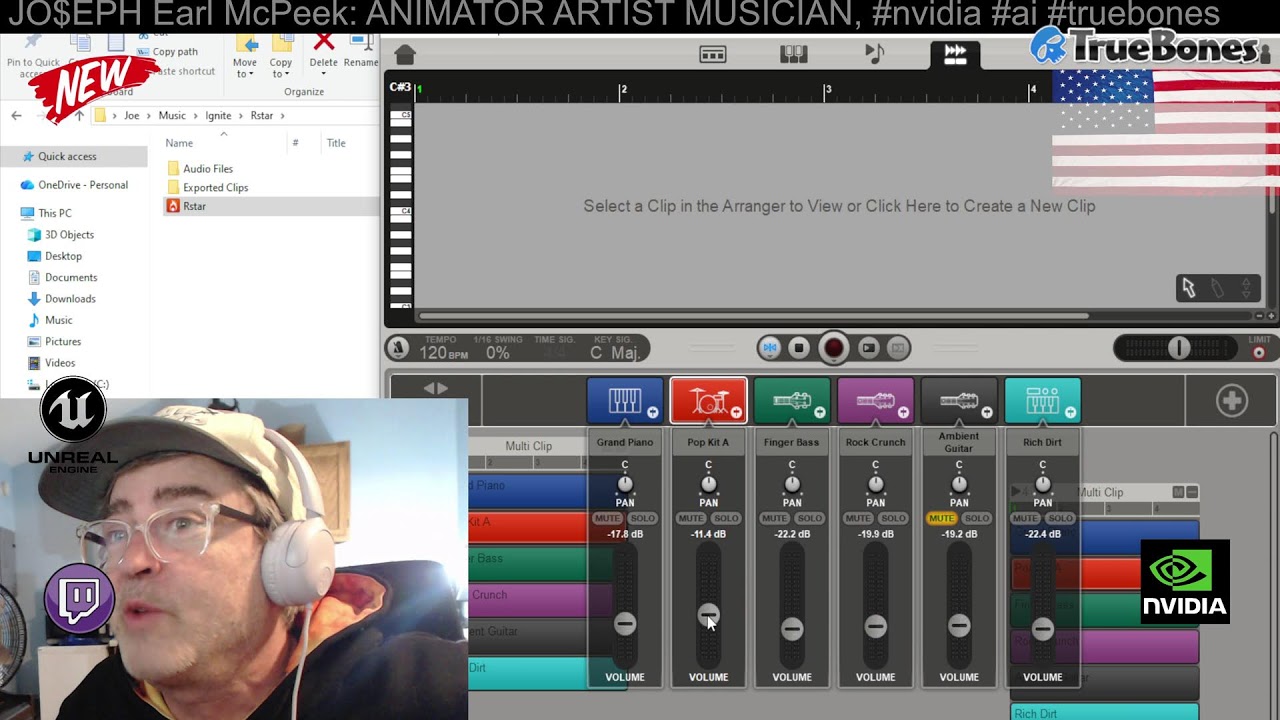Click Delete in File Explorer ribbon
This screenshot has height=720, width=1280.
coord(323,52)
